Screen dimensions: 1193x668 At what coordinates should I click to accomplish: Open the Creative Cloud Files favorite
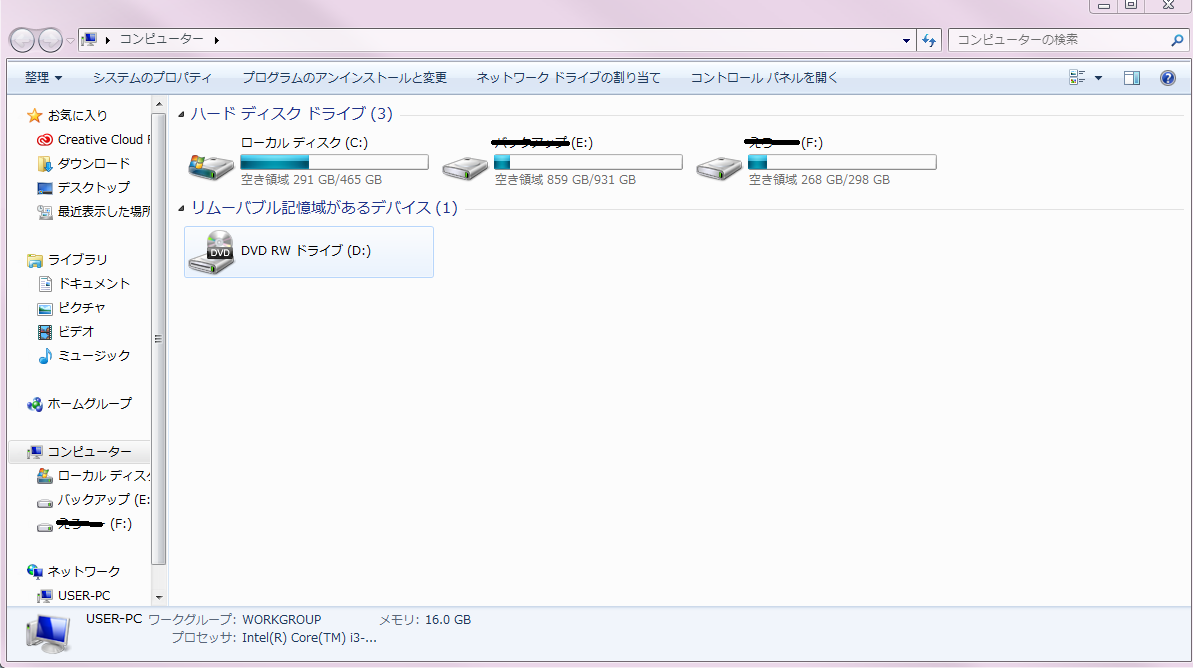click(x=94, y=140)
